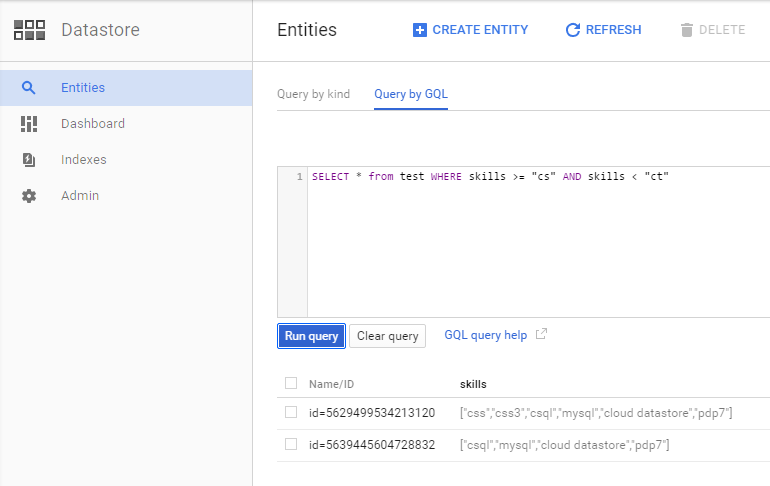Select the Query by GQL tab
The image size is (770, 486).
coord(411,94)
